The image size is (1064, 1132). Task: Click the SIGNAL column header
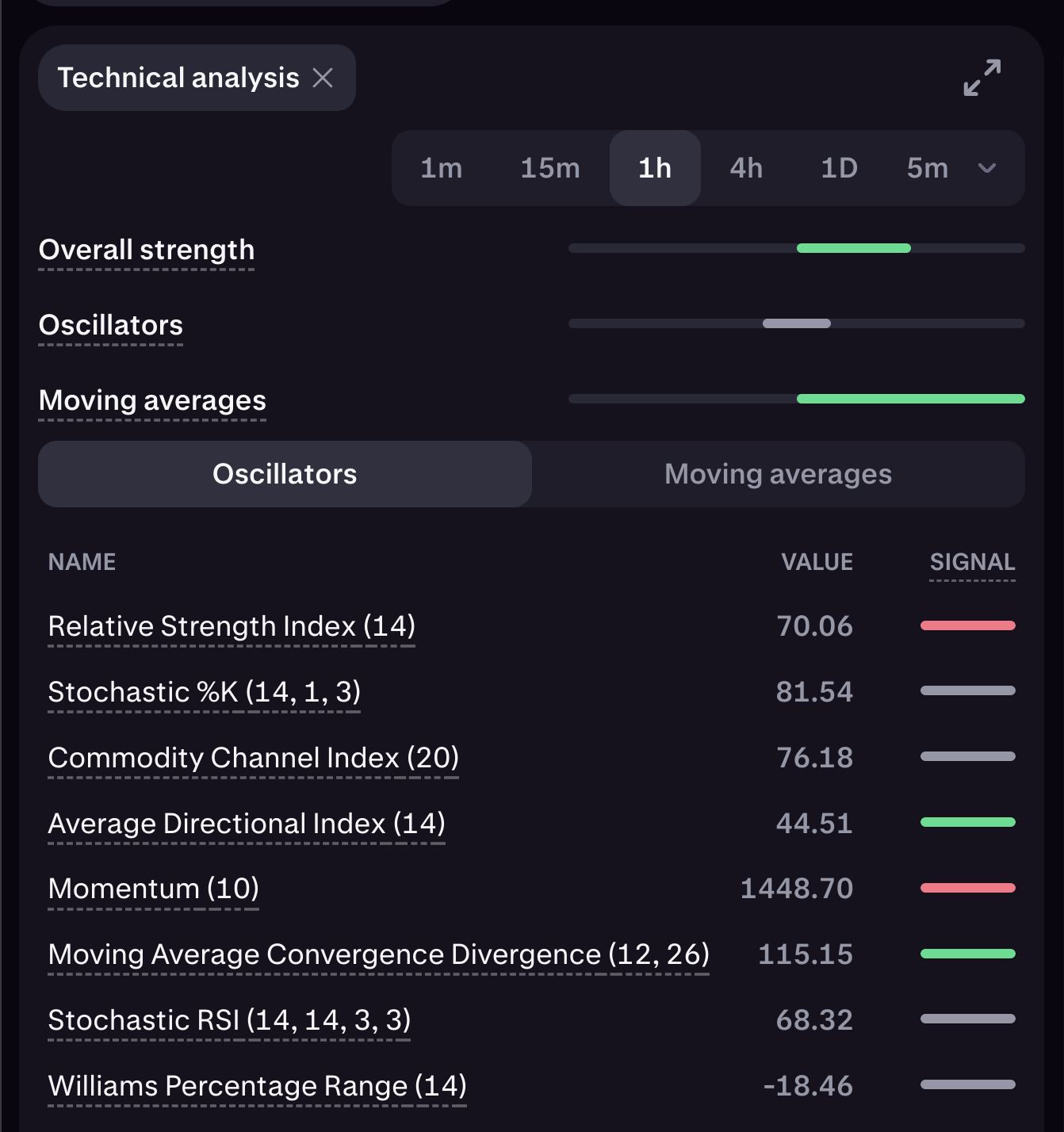(x=972, y=562)
